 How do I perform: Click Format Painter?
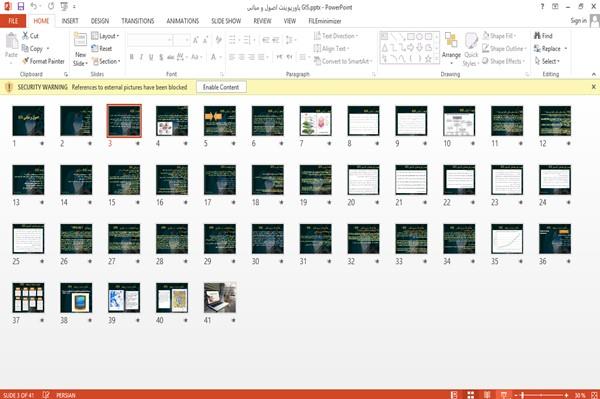43,61
